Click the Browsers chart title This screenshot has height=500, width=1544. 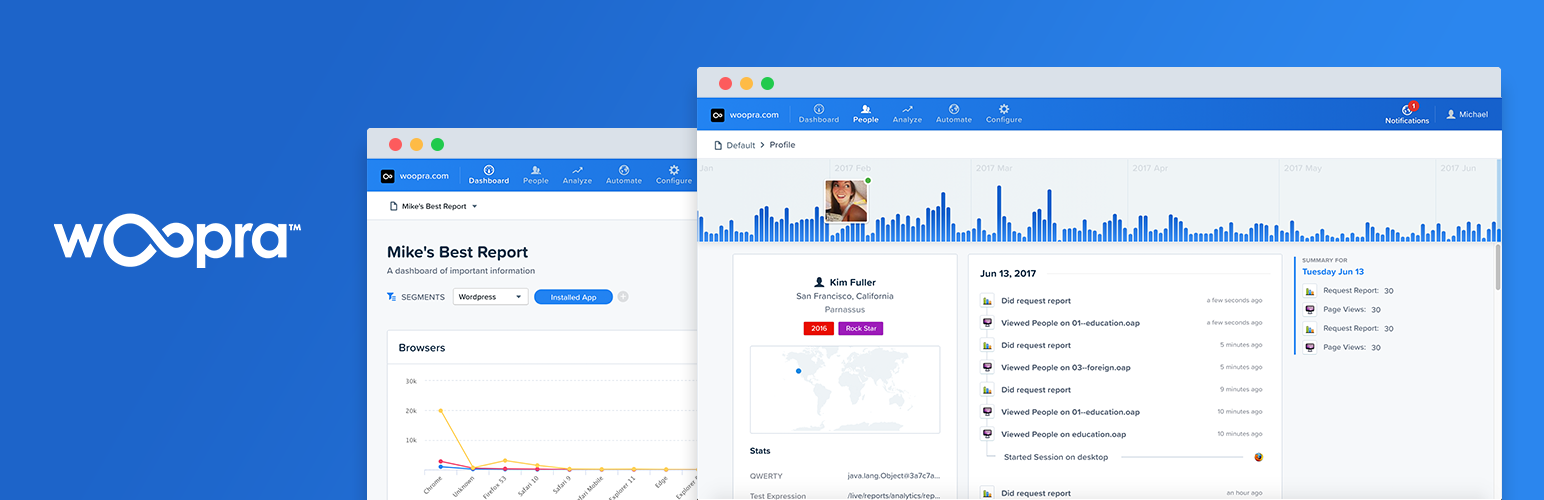422,348
